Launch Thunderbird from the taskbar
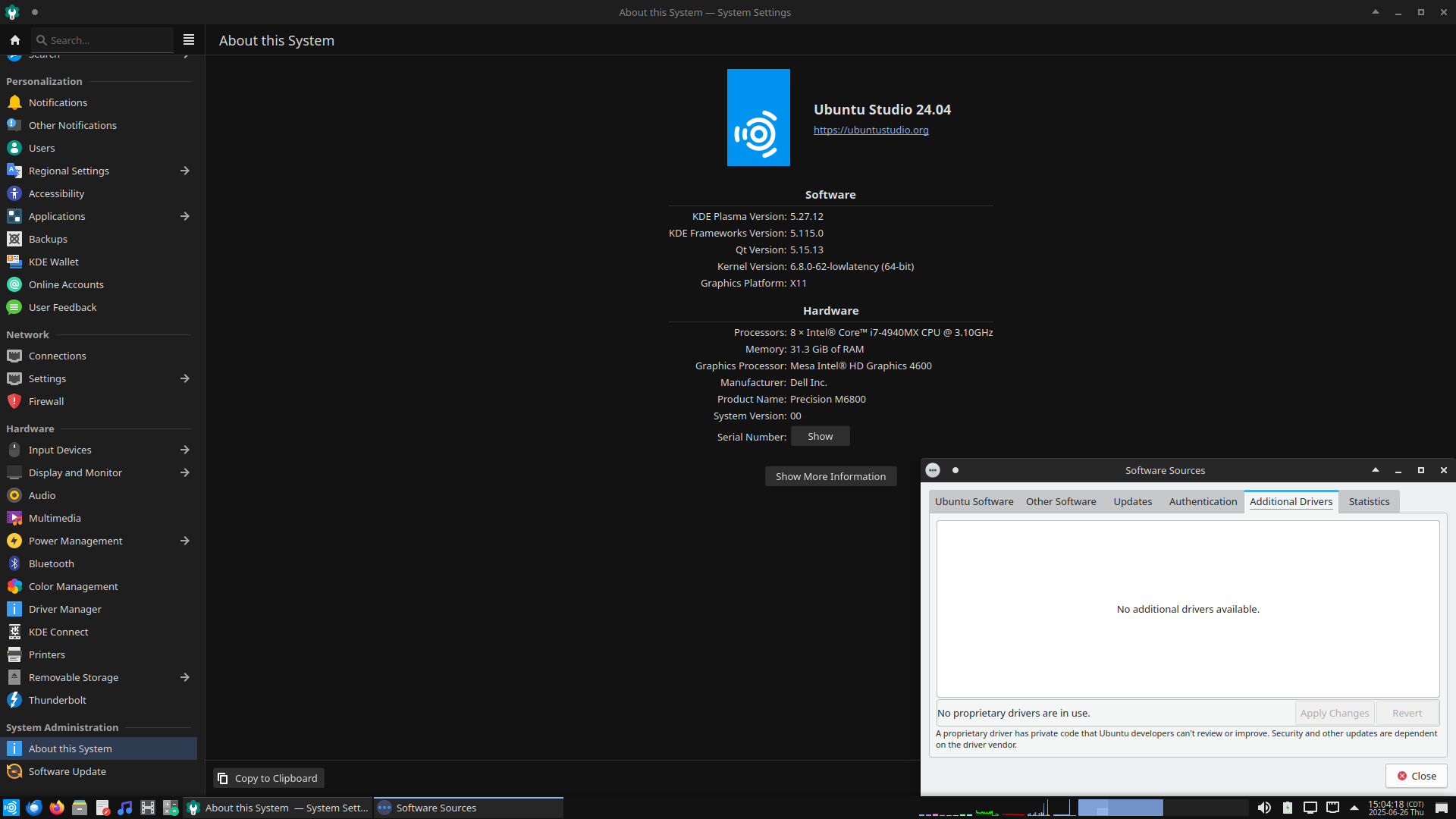The width and height of the screenshot is (1456, 819). pos(34,808)
